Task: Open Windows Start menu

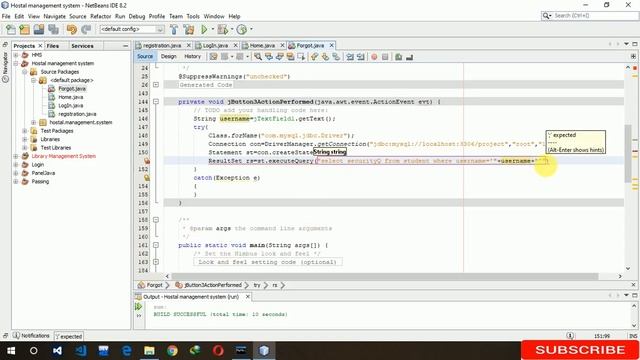Action: click(x=11, y=351)
